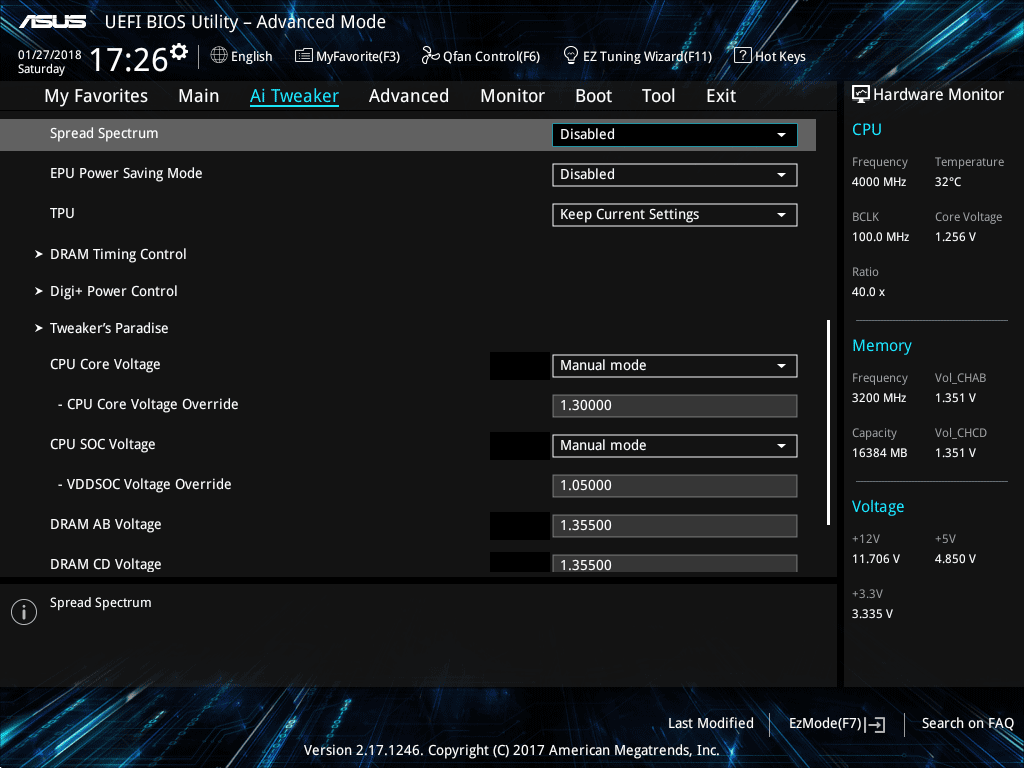Click the DRAM AB Voltage field
The width and height of the screenshot is (1024, 768).
675,526
